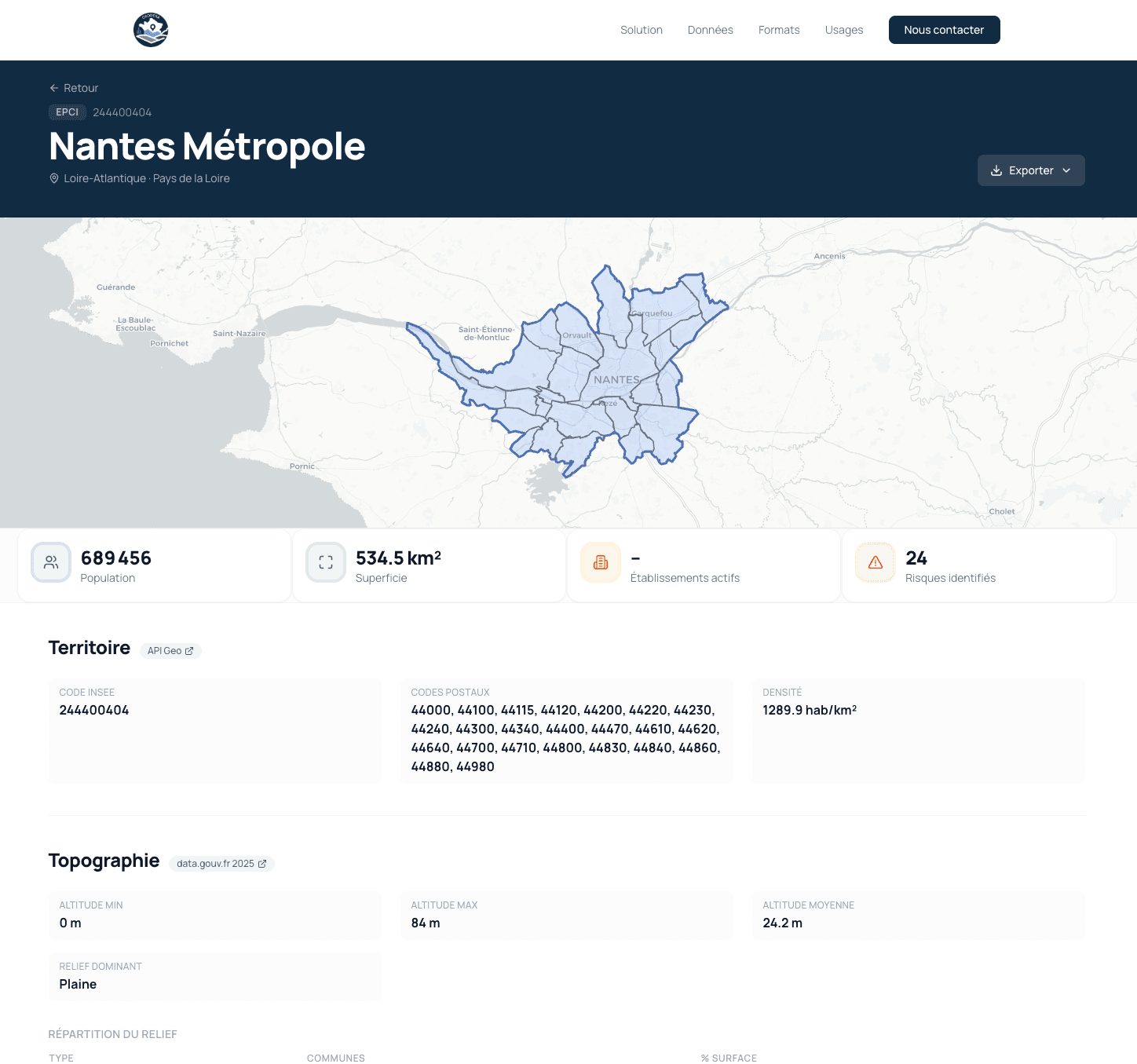Follow the Retour link
This screenshot has width=1137, height=1064.
pos(80,88)
